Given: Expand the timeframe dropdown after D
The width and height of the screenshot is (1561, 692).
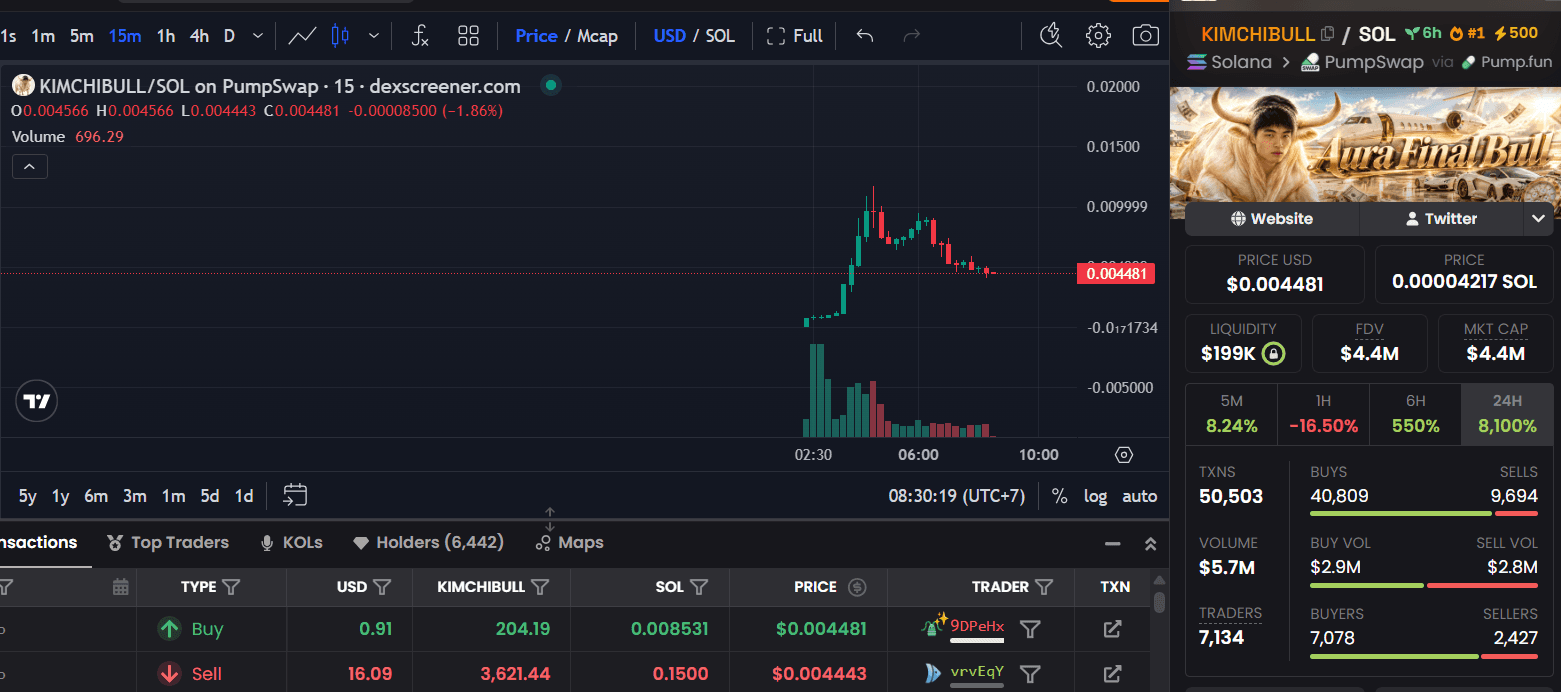Looking at the screenshot, I should tap(258, 36).
